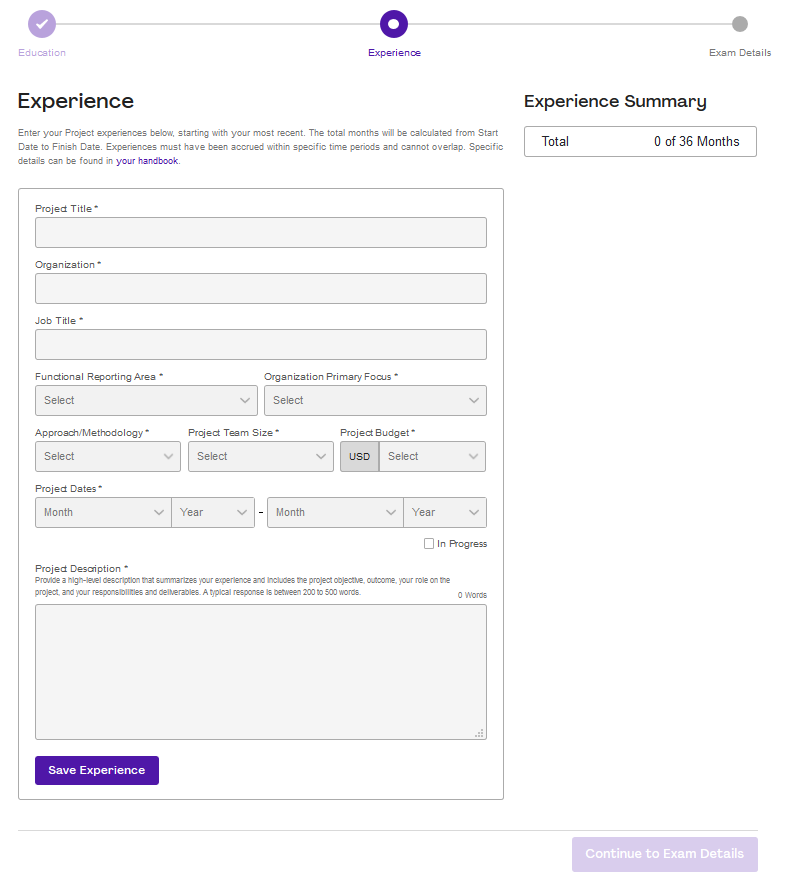The image size is (787, 894).
Task: Open the Organization Primary Focus dropdown
Action: [375, 399]
